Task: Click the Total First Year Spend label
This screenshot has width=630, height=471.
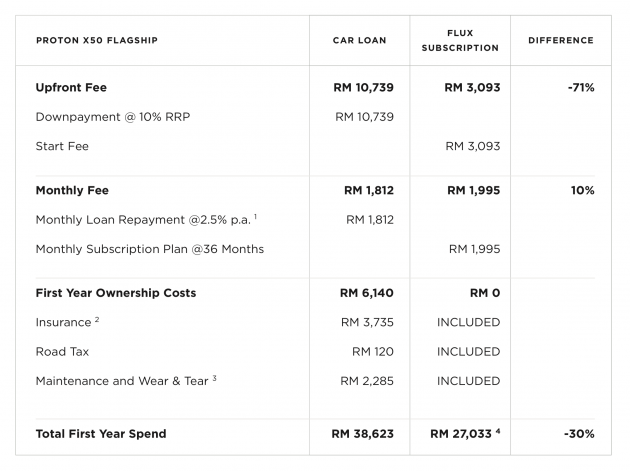Action: [x=101, y=434]
